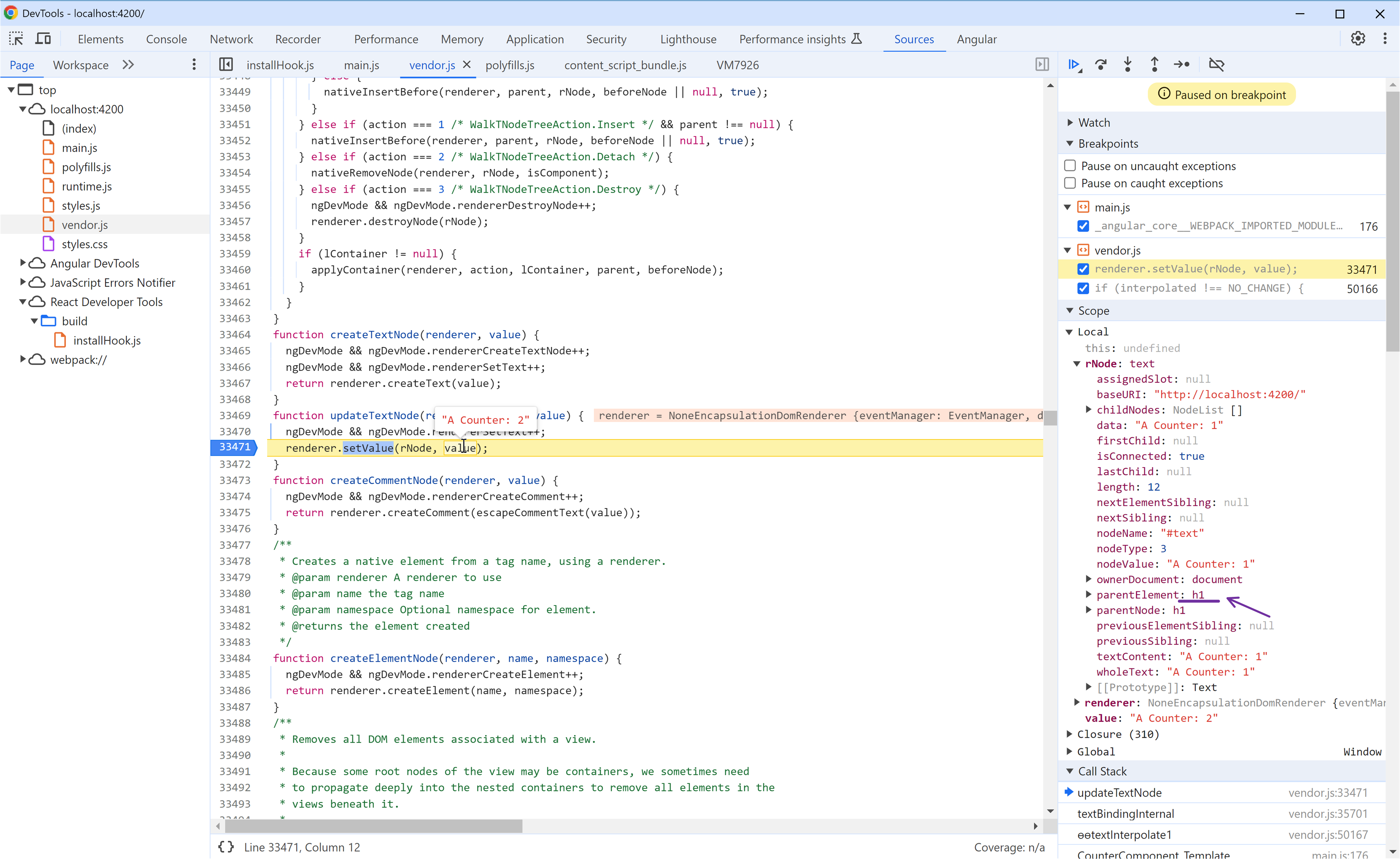This screenshot has height=859, width=1400.
Task: Open the DevTools customize kebab menu
Action: (x=1385, y=39)
